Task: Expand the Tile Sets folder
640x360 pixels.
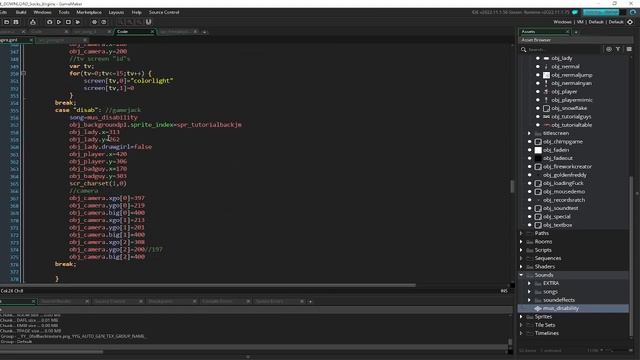Action: (521, 325)
